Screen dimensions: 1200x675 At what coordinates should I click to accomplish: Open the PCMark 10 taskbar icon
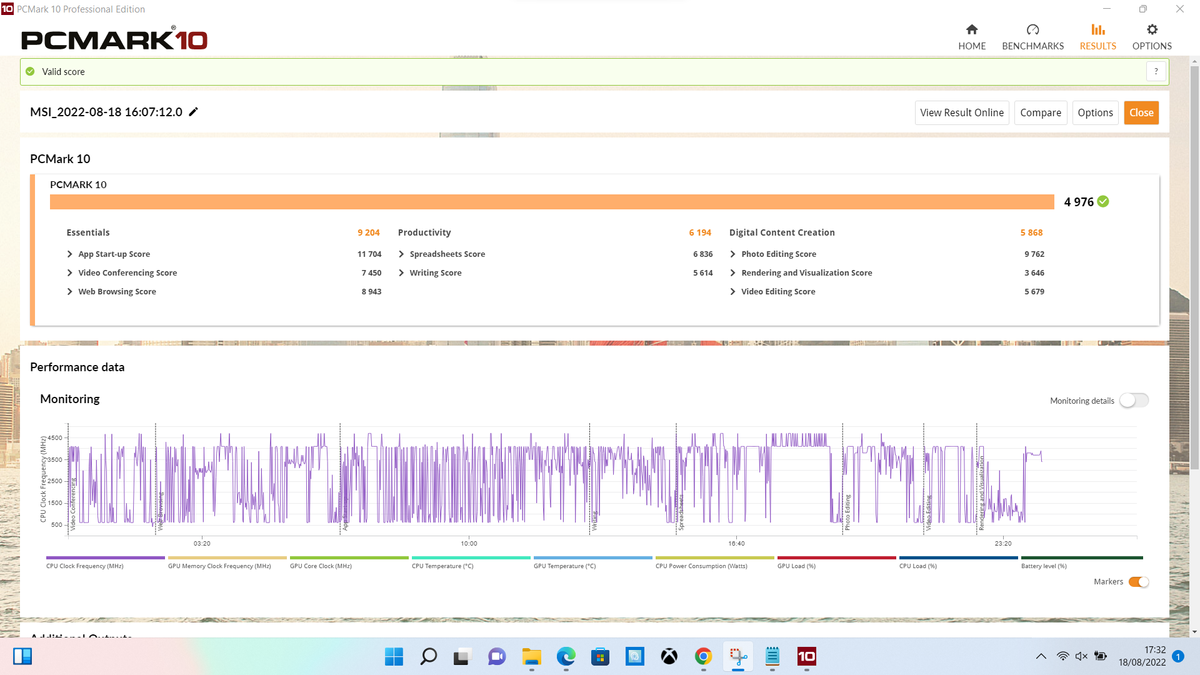point(806,657)
